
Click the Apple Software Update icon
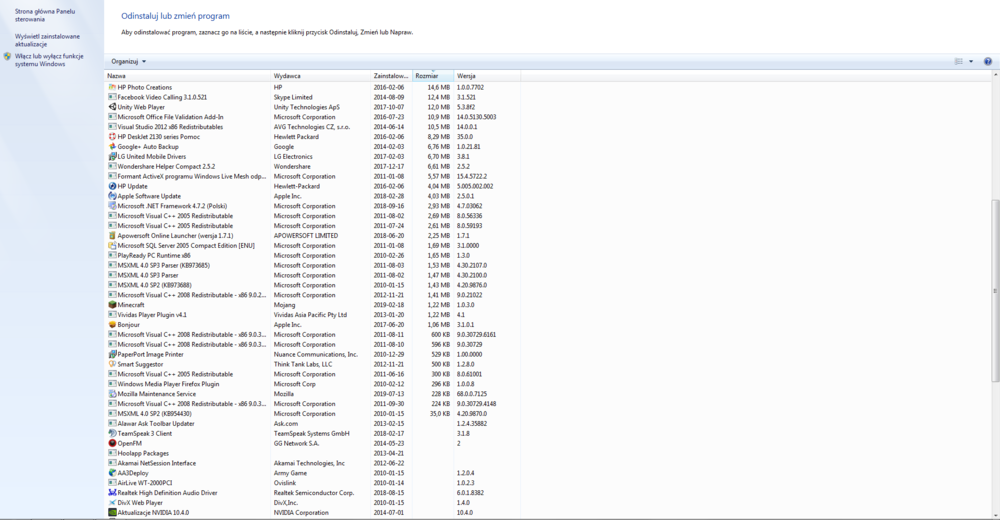[112, 196]
